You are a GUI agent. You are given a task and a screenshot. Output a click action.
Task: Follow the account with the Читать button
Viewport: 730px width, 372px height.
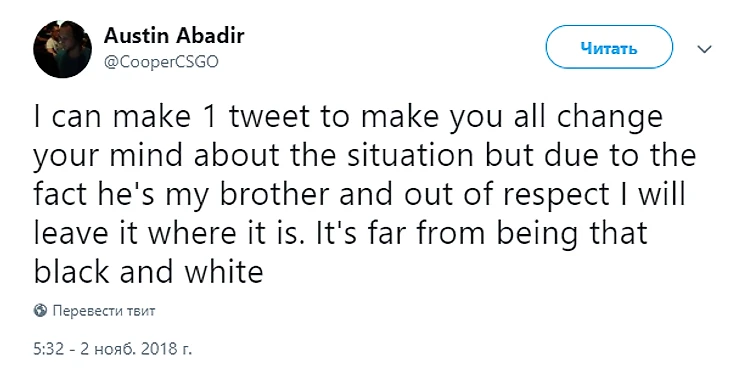(x=609, y=47)
